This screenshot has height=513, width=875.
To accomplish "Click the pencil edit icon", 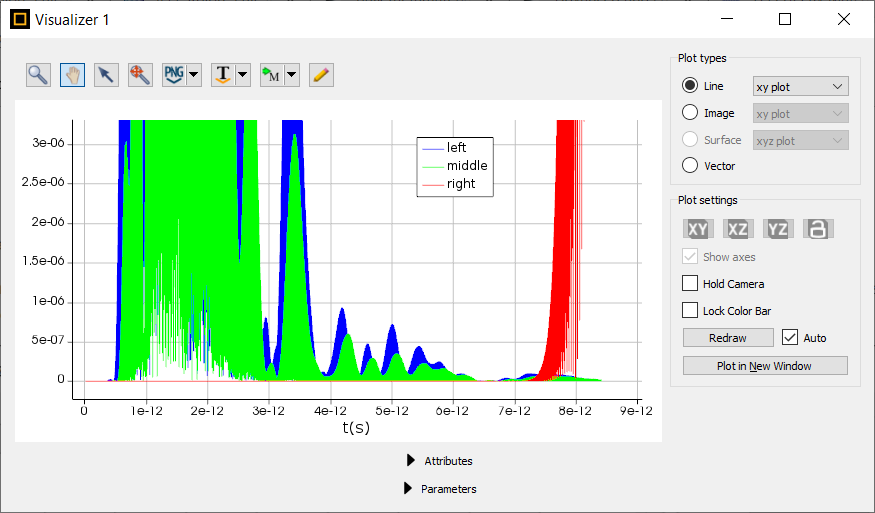I will click(321, 75).
